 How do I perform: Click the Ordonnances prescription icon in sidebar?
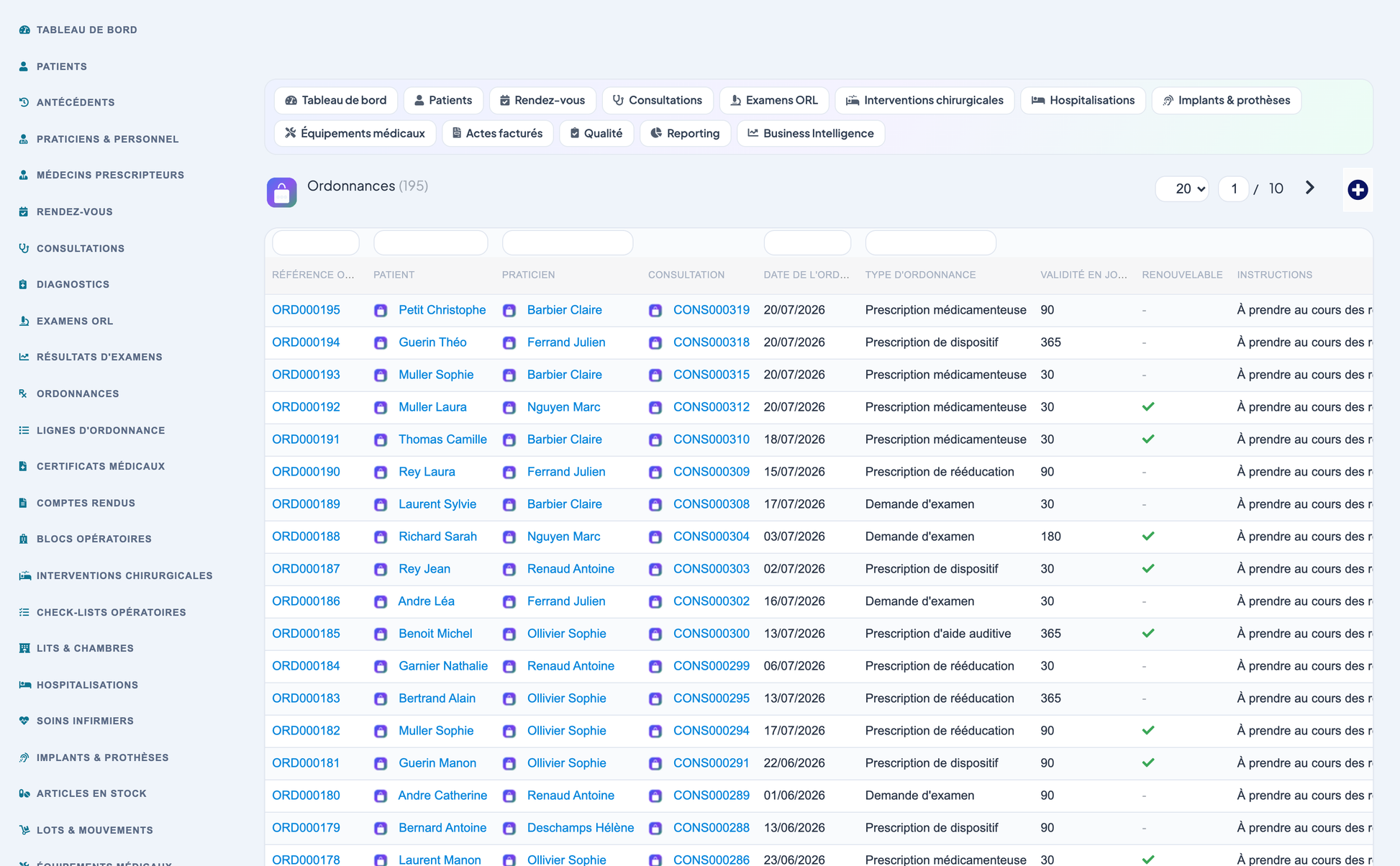tap(24, 393)
